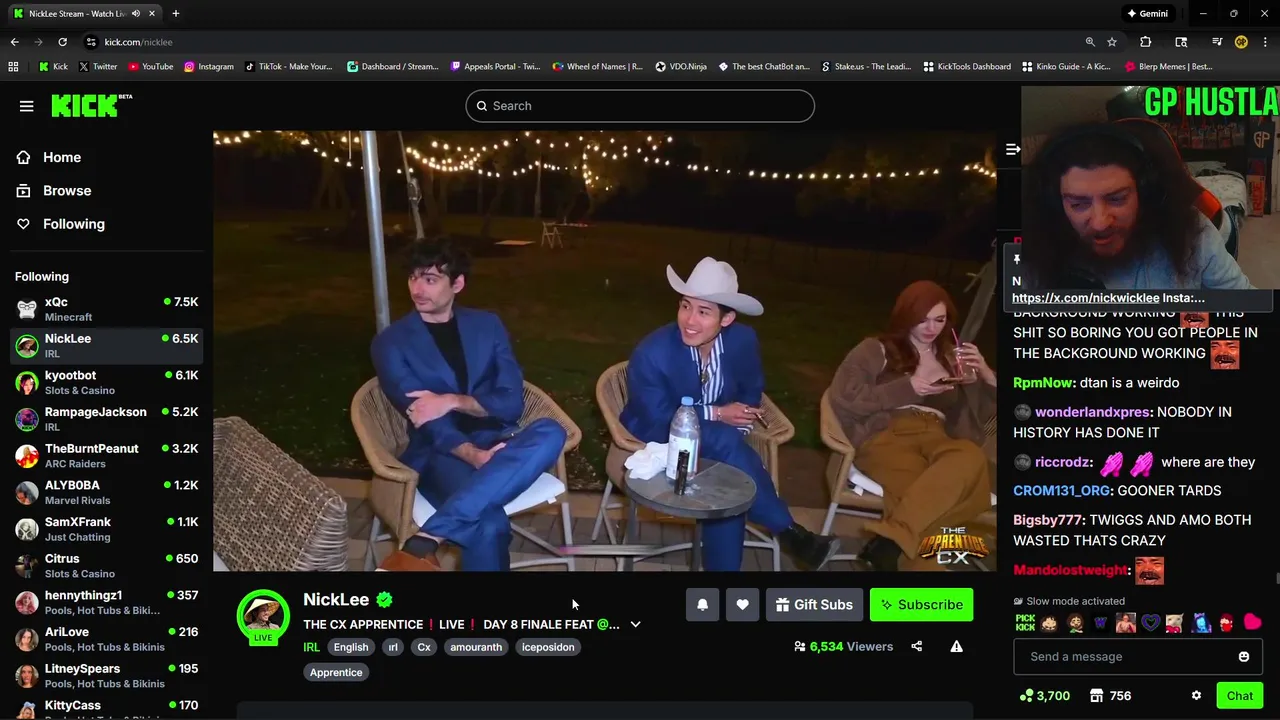The height and width of the screenshot is (720, 1280).
Task: Open the x.com/nickwicklee pinned link
Action: [1085, 297]
